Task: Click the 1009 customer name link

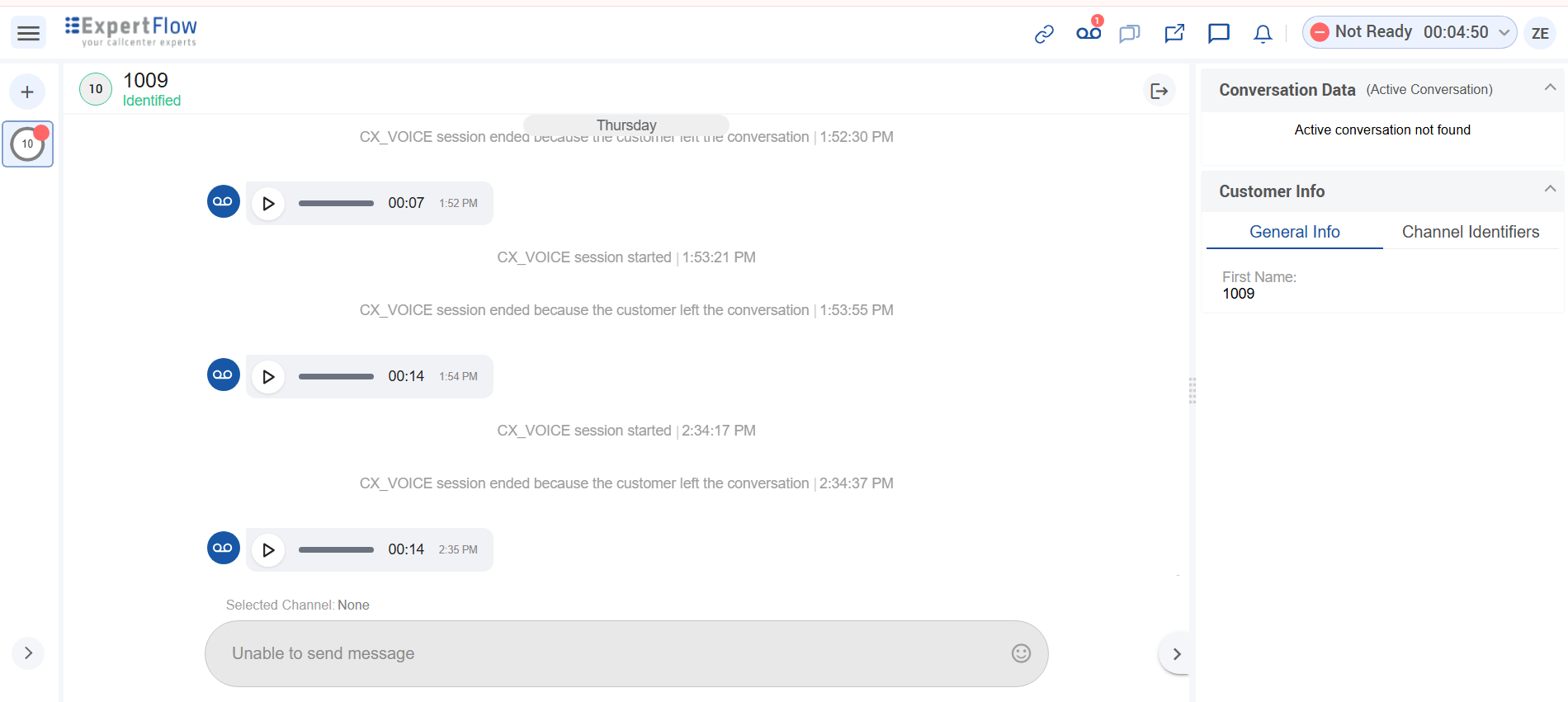Action: coord(145,80)
